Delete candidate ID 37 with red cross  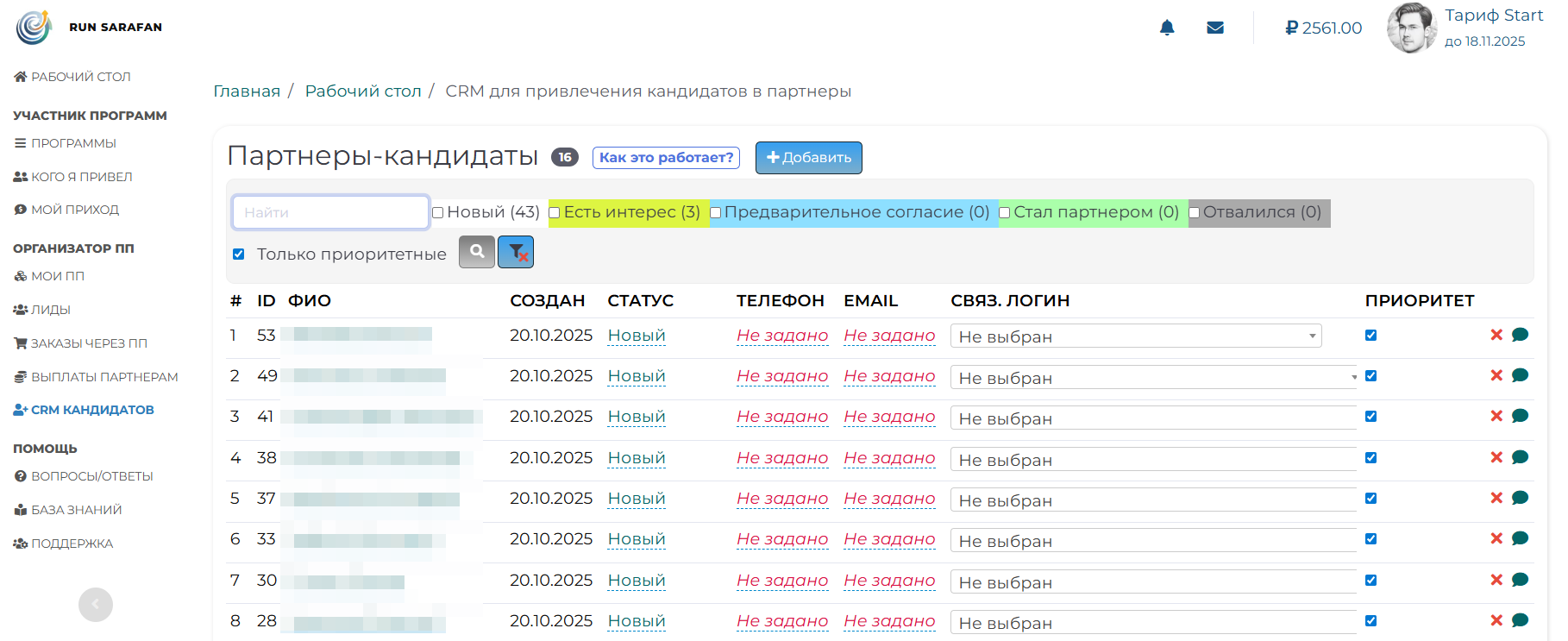1496,498
